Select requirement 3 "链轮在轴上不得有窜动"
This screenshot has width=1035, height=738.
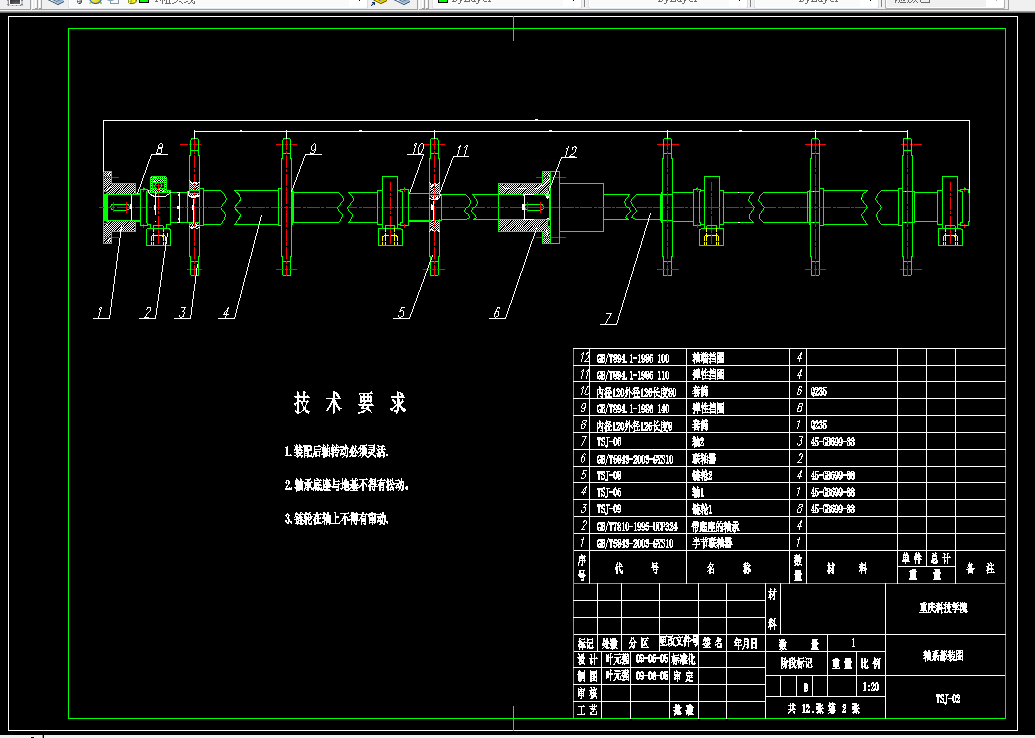337,519
